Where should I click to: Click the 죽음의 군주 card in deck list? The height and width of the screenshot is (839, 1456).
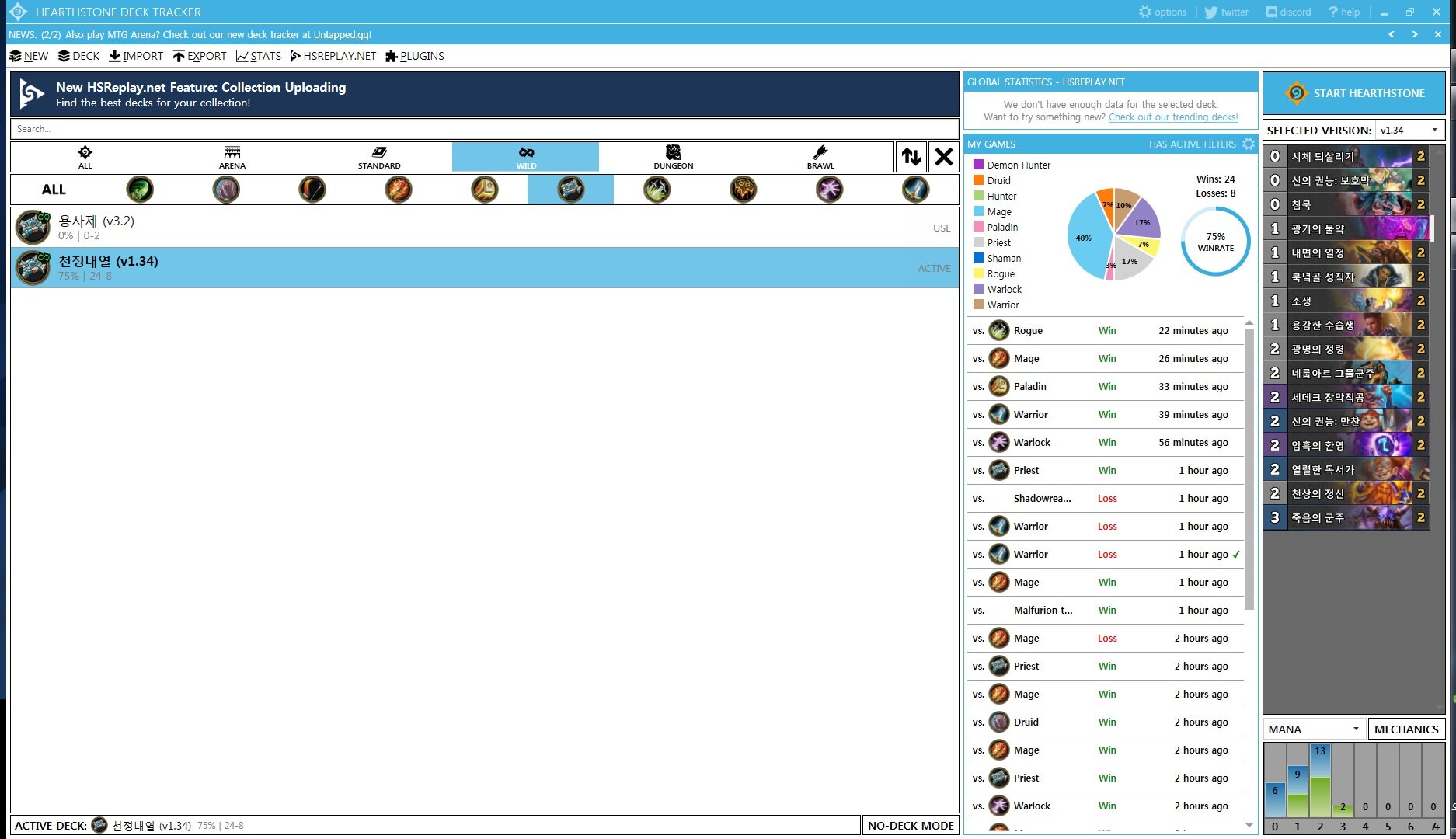1346,517
